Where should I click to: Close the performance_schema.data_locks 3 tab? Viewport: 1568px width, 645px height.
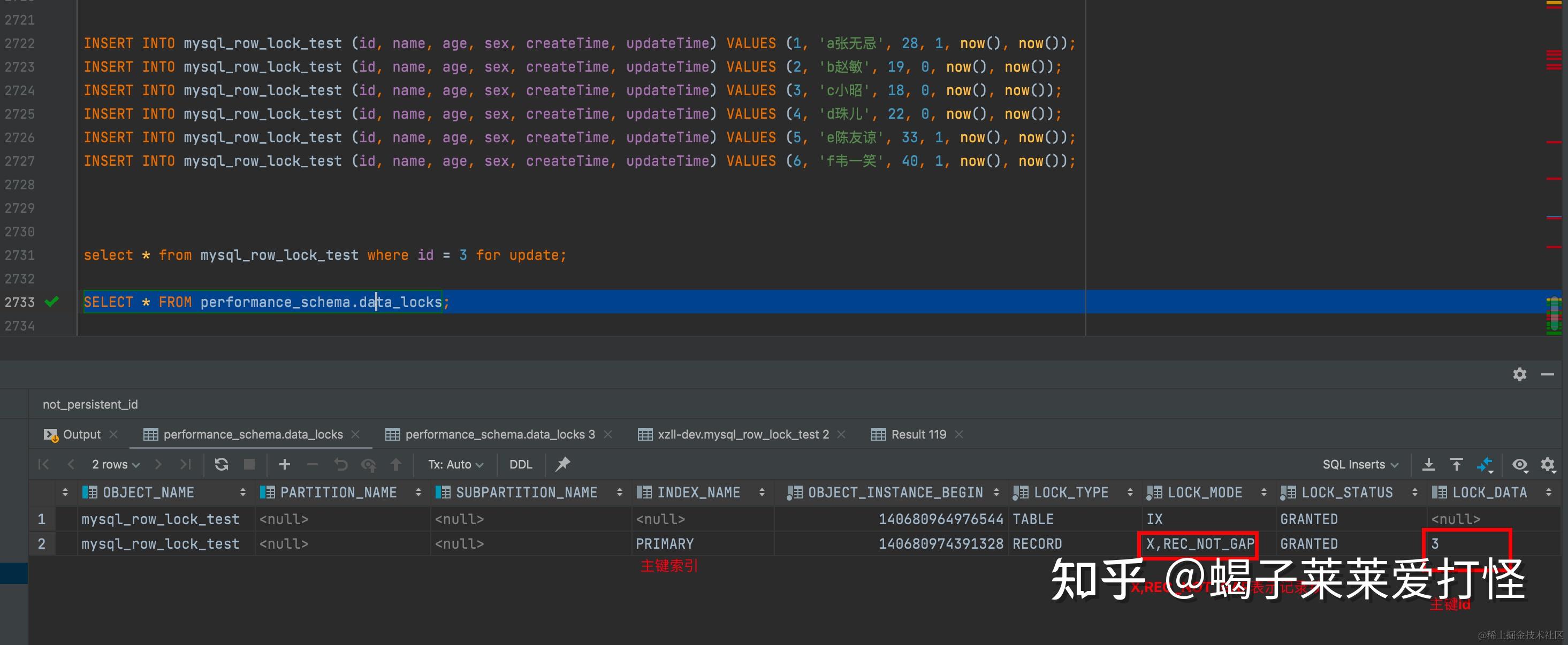(x=607, y=434)
